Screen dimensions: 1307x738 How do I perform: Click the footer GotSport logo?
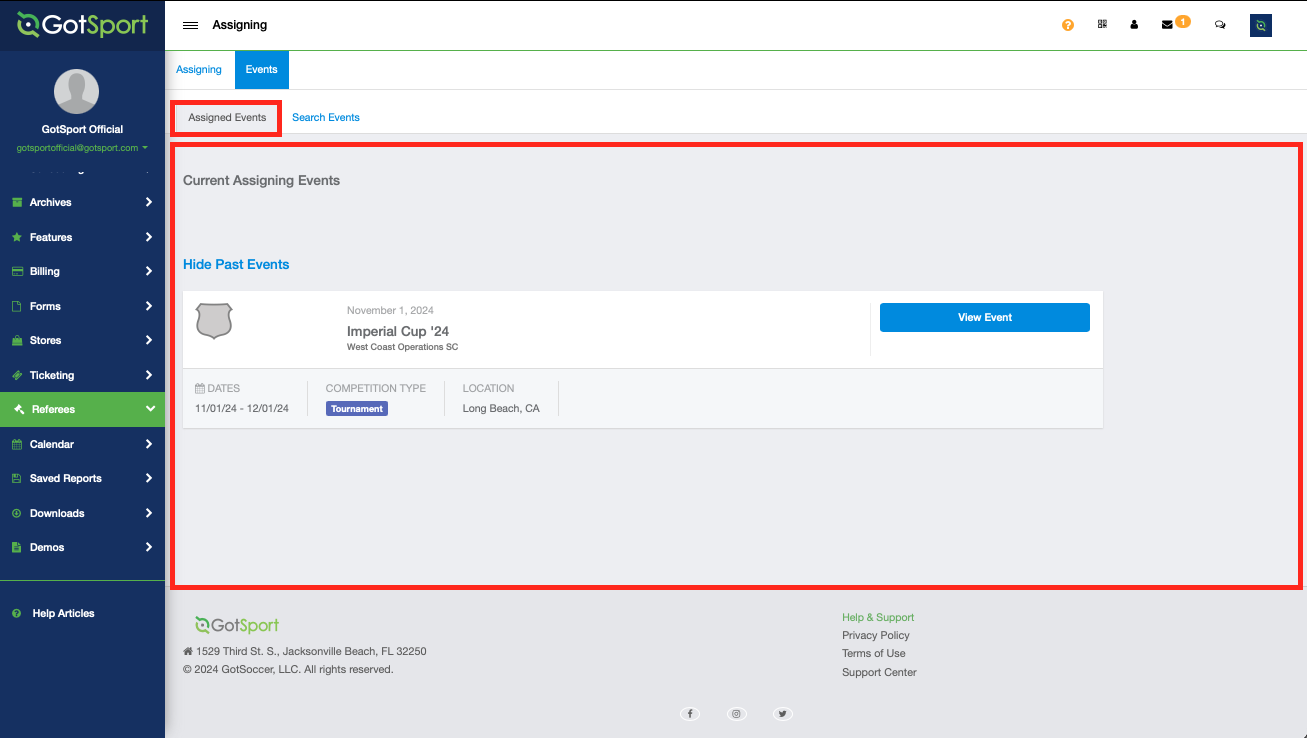[237, 625]
